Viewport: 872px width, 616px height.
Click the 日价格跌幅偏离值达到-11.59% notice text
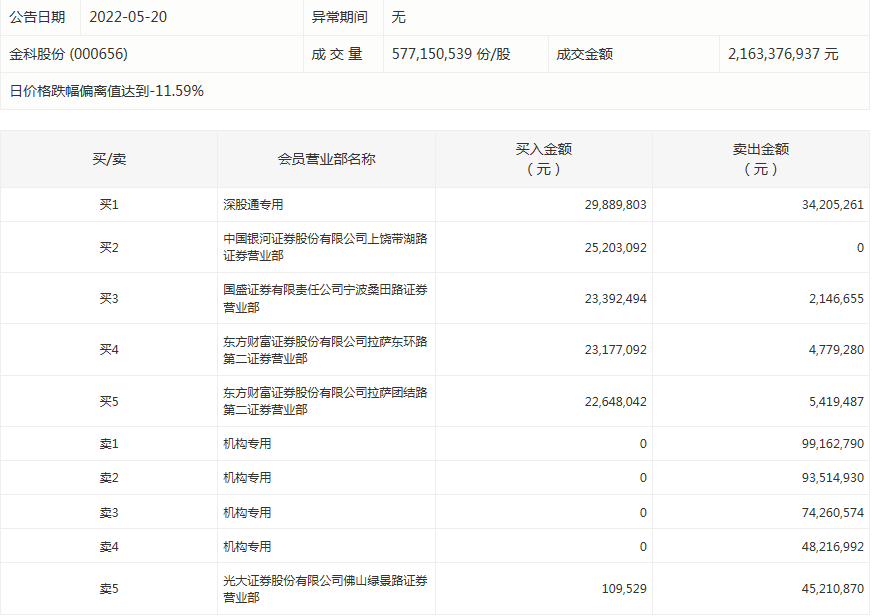click(107, 91)
